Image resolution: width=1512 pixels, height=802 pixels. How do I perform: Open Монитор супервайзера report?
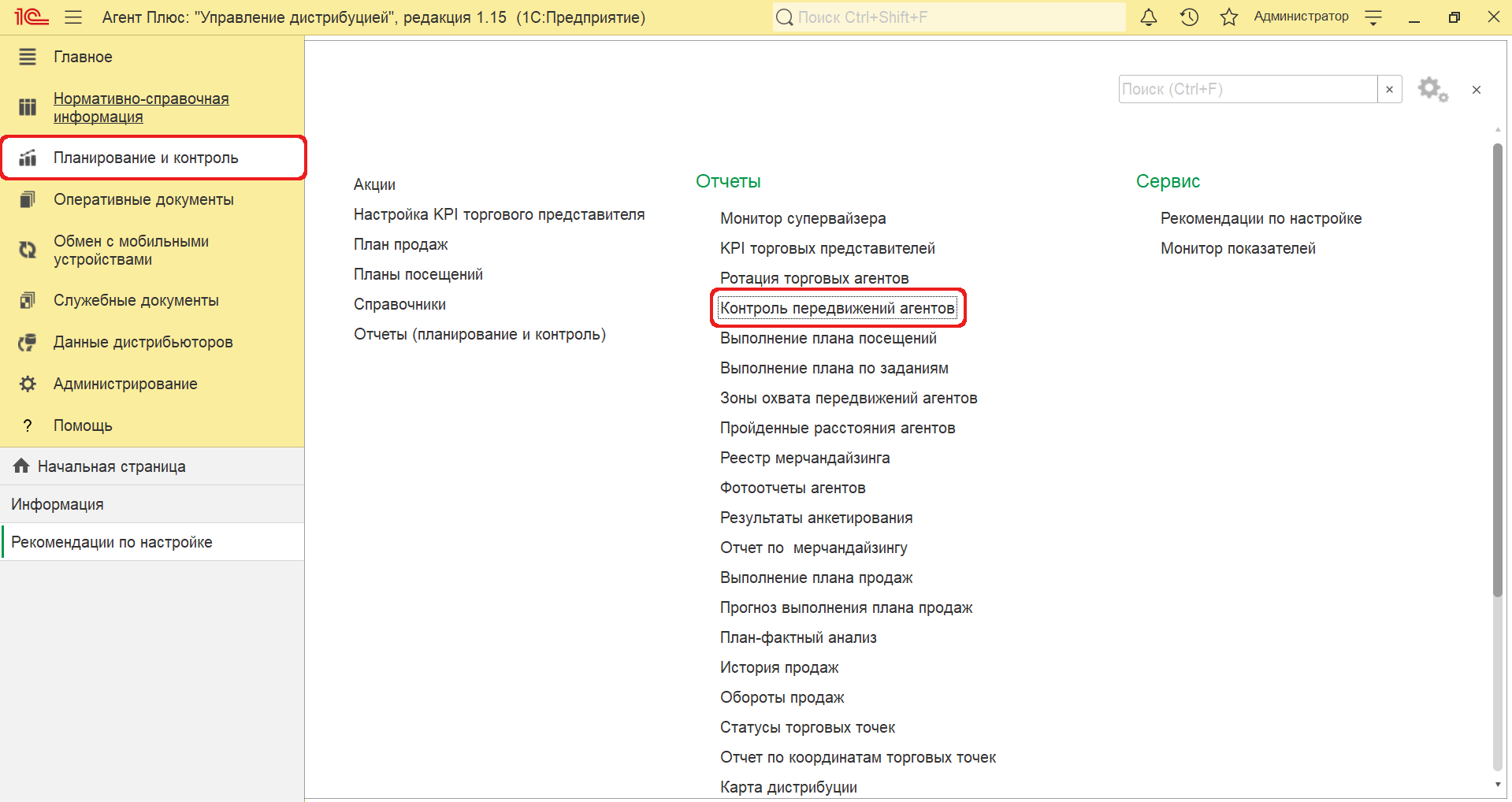(803, 218)
